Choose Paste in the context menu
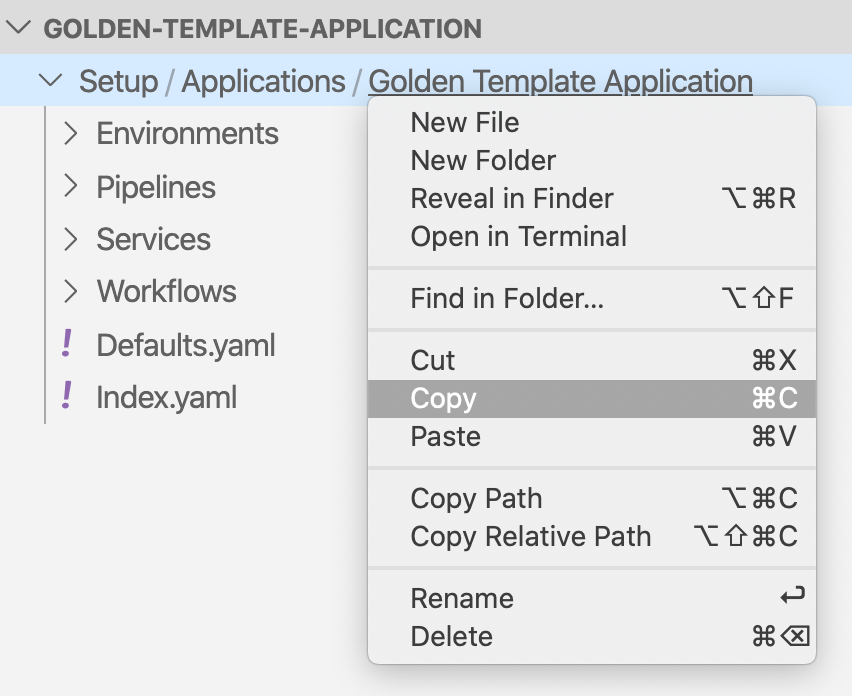The image size is (852, 696). click(592, 436)
